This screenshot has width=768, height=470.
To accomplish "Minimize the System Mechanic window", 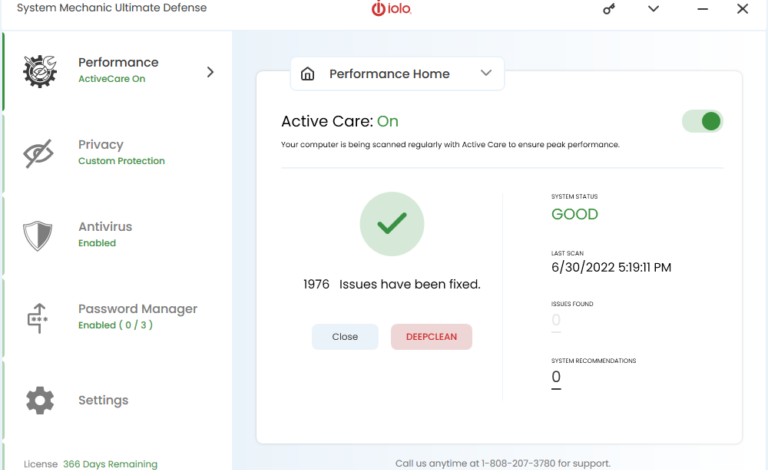I will [x=703, y=9].
